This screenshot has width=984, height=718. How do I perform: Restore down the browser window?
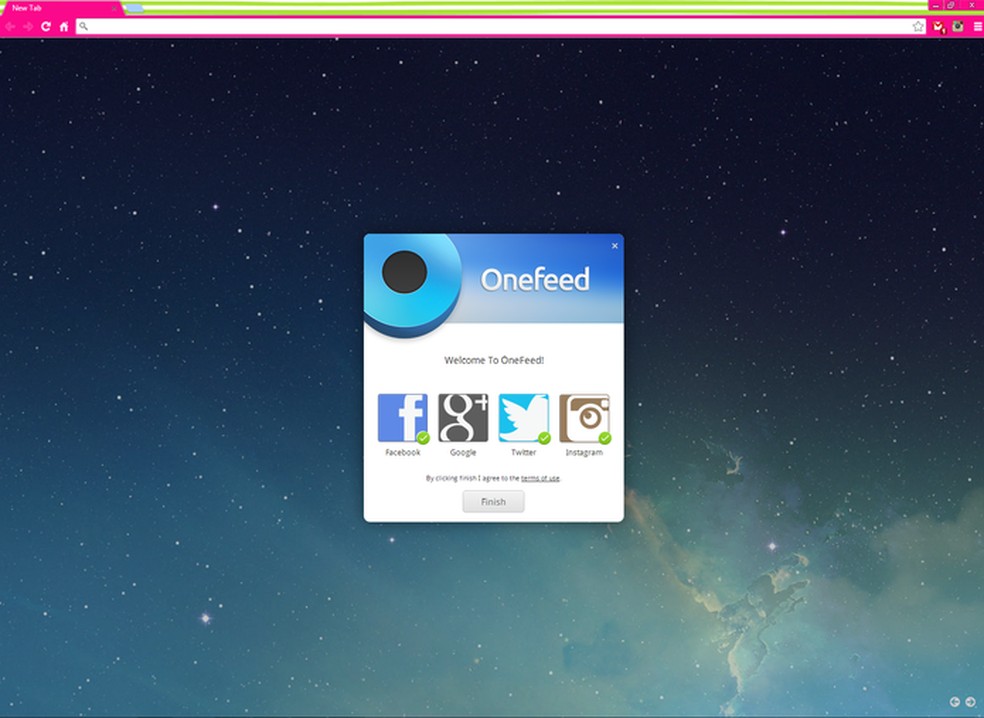[x=951, y=5]
